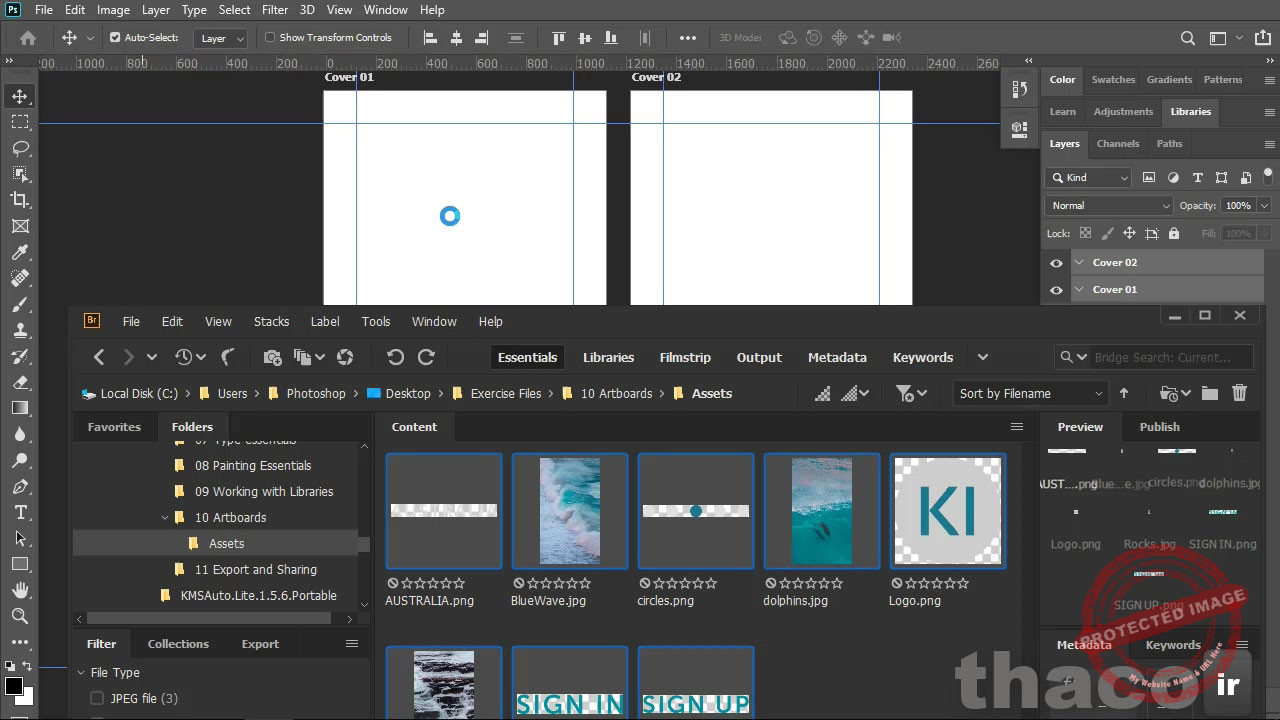
Task: Select the dolphins.jpg thumbnail
Action: pos(821,510)
